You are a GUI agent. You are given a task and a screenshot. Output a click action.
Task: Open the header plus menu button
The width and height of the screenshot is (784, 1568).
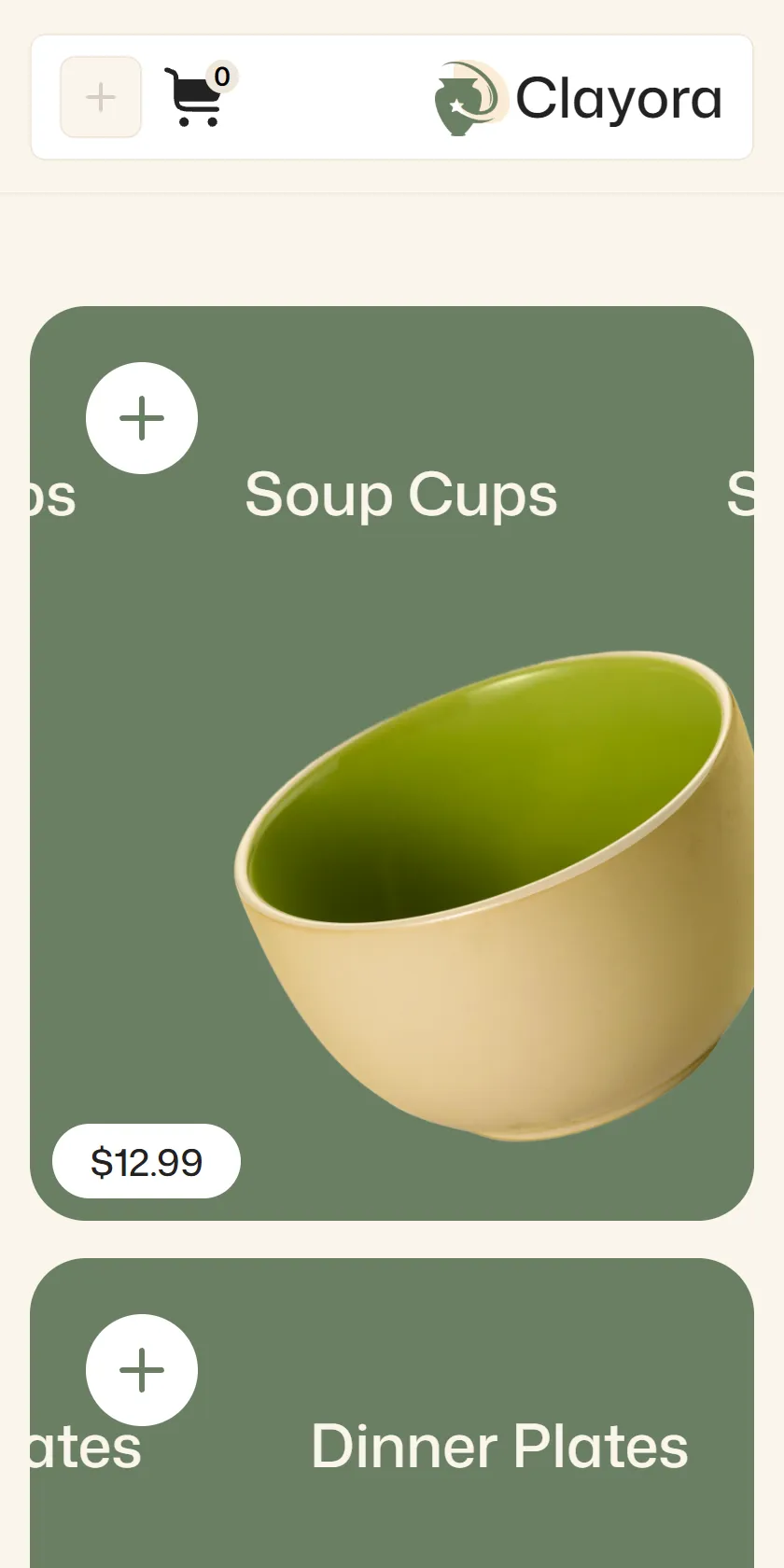coord(101,97)
